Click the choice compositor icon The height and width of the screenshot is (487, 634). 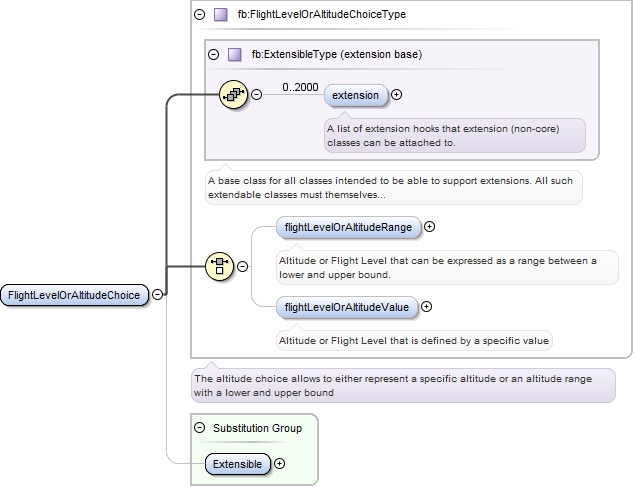click(219, 266)
